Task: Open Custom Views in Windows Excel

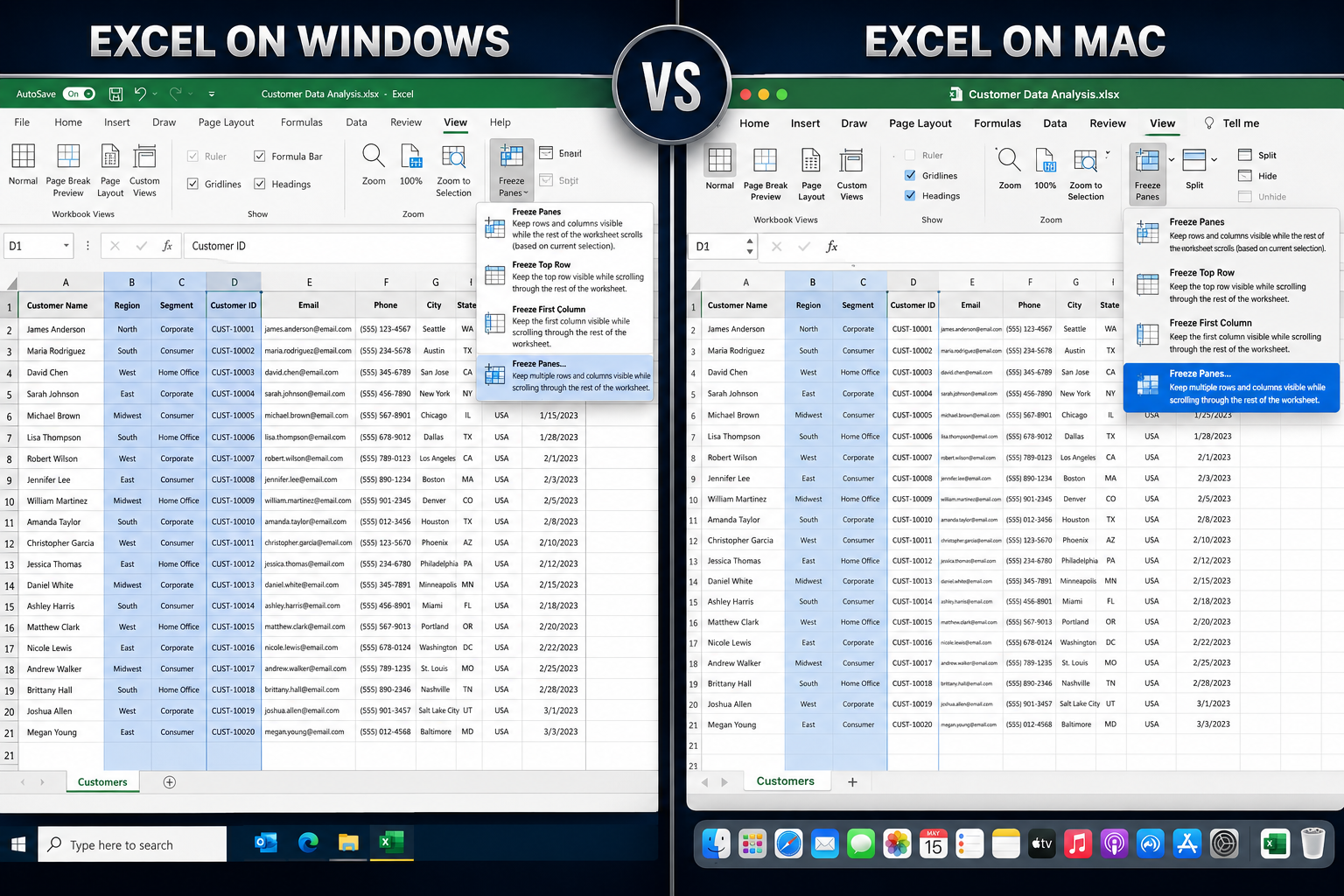Action: [144, 170]
